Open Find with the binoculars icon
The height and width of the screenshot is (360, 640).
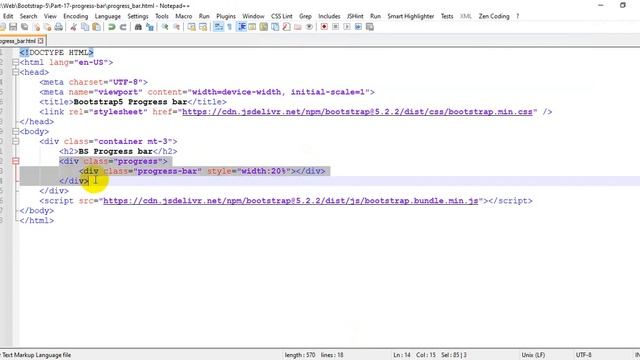tap(138, 27)
